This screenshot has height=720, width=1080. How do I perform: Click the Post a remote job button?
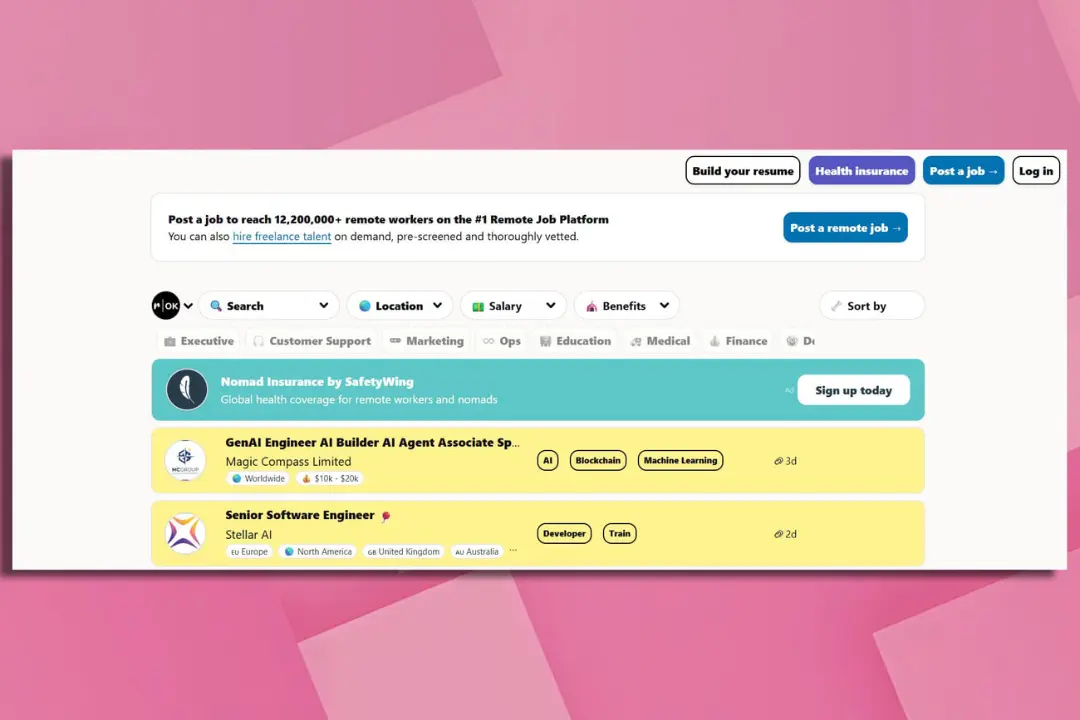845,227
